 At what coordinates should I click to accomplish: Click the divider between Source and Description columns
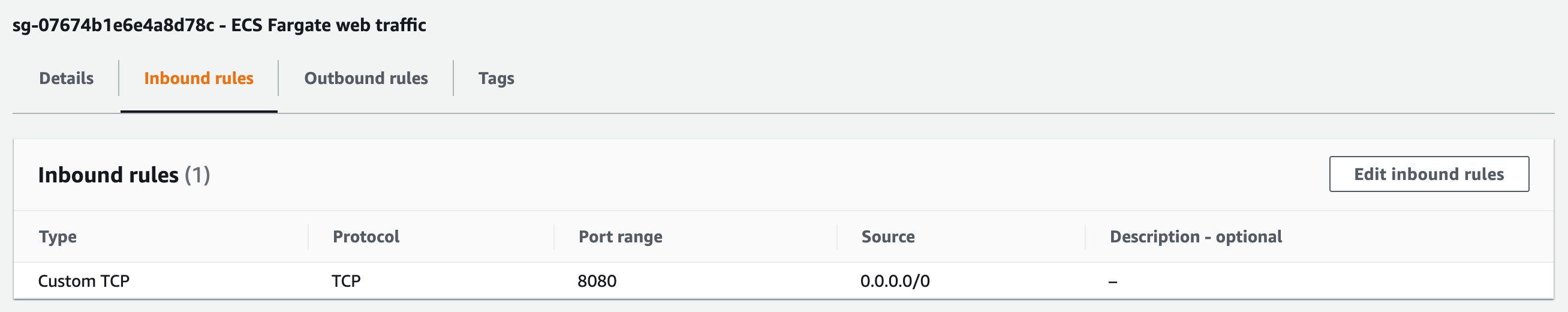point(1085,236)
